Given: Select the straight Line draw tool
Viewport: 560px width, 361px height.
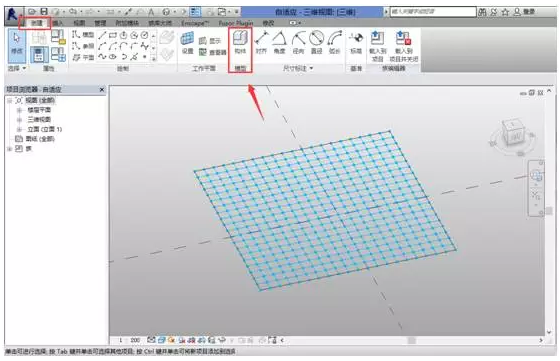Looking at the screenshot, I should point(102,35).
